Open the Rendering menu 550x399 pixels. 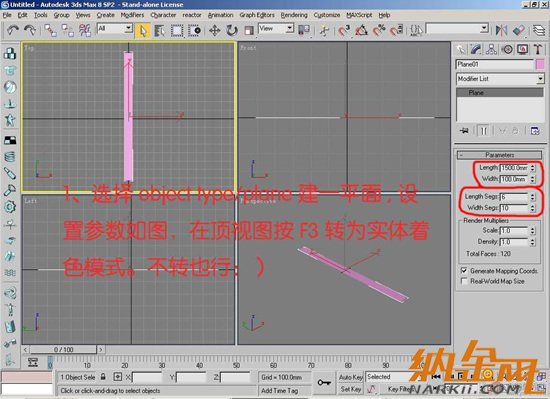click(x=294, y=15)
